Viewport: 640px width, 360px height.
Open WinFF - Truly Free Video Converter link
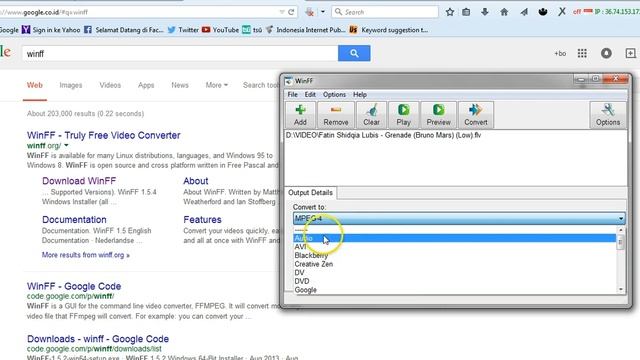[x=104, y=136]
